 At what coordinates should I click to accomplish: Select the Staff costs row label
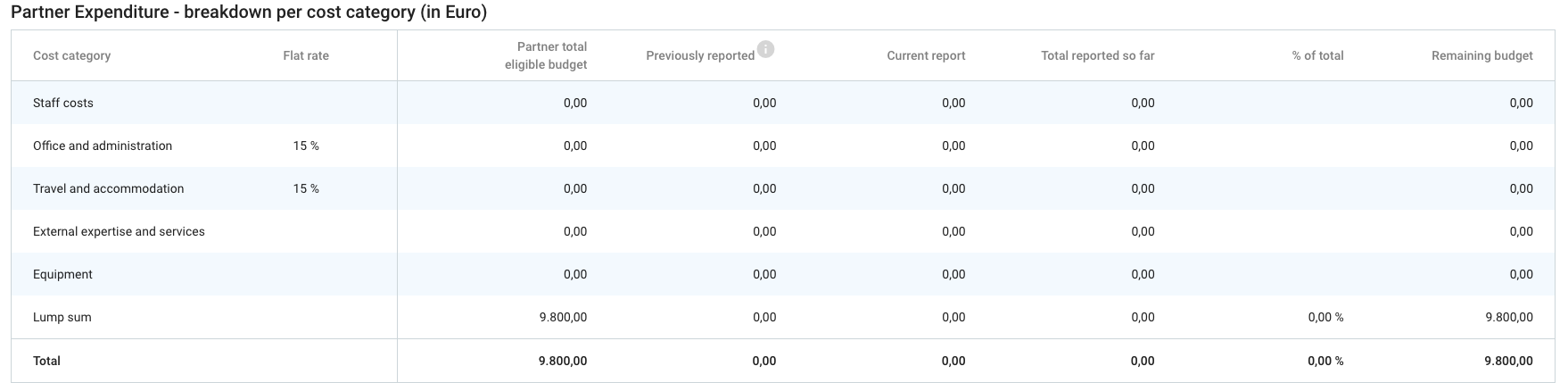63,103
